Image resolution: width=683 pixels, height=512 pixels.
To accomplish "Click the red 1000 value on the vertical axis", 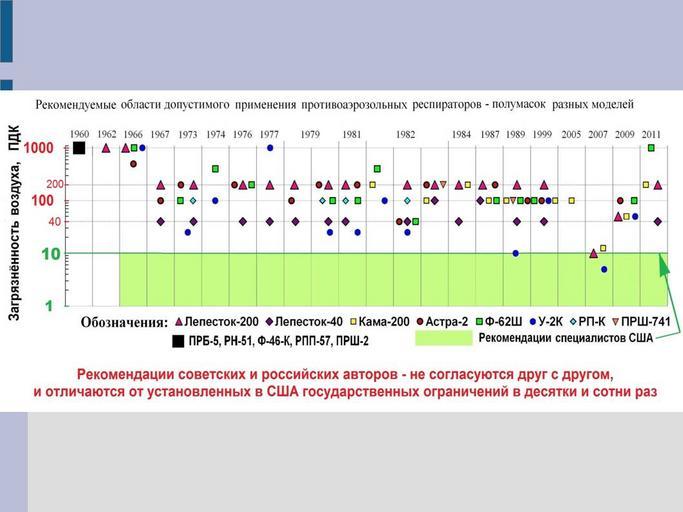I will [39, 148].
